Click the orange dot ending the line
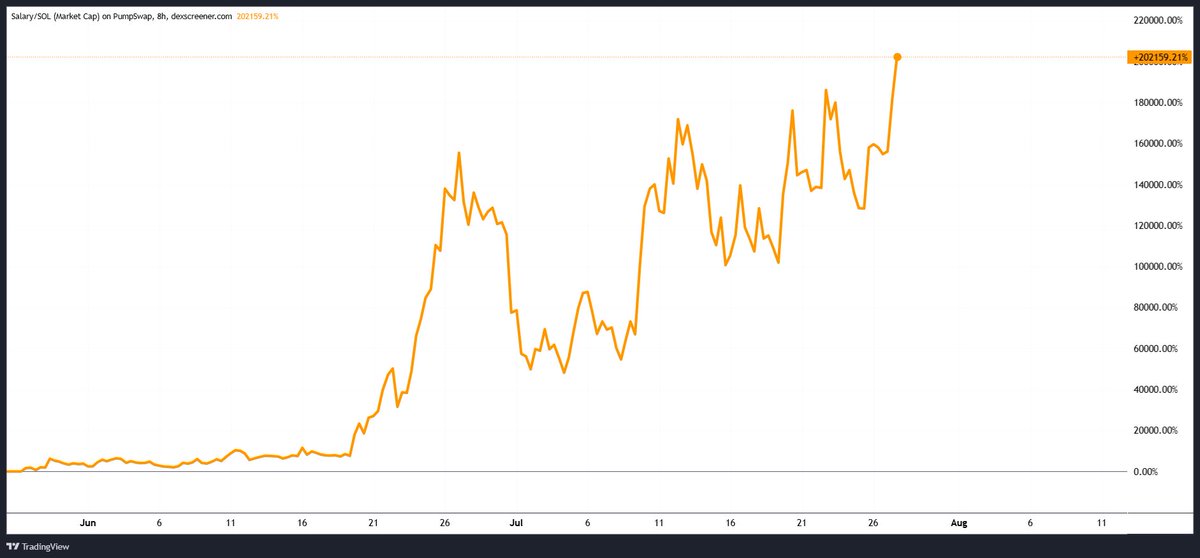Image resolution: width=1200 pixels, height=558 pixels. (x=897, y=57)
